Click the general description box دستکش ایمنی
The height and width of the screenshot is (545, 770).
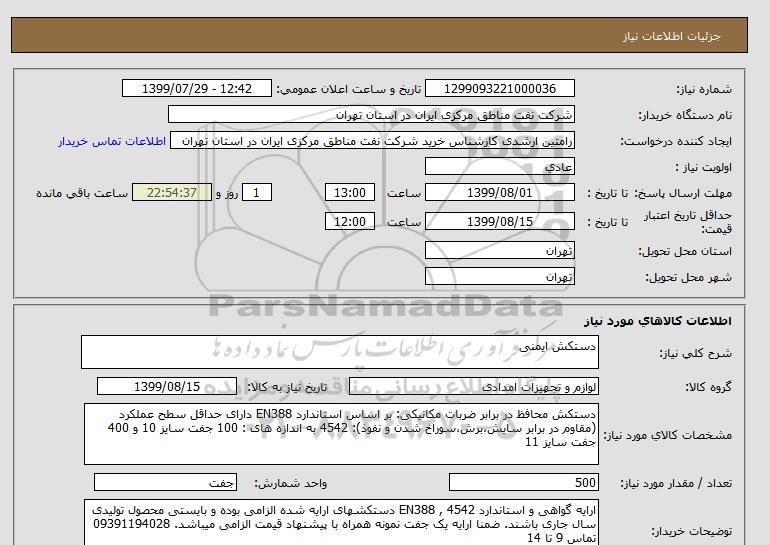pos(340,353)
